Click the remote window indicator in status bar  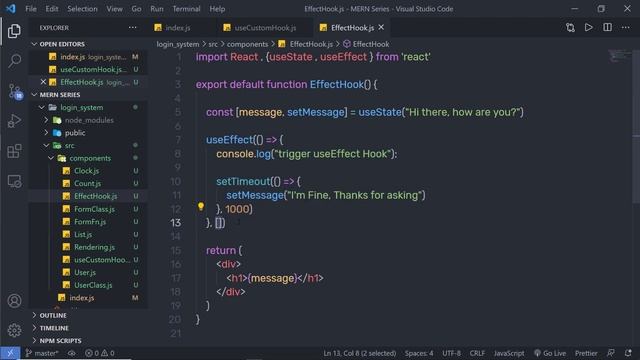(10, 353)
